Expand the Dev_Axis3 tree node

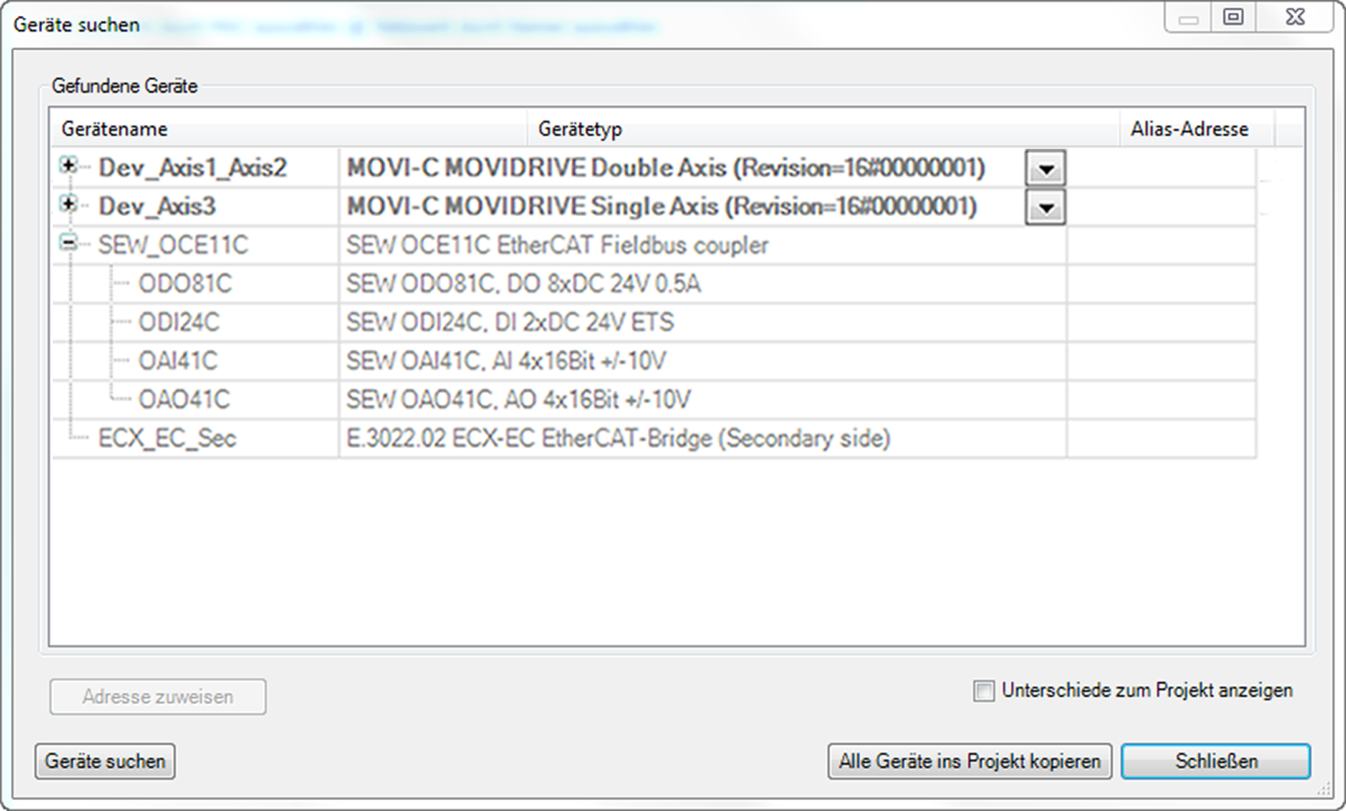[68, 205]
